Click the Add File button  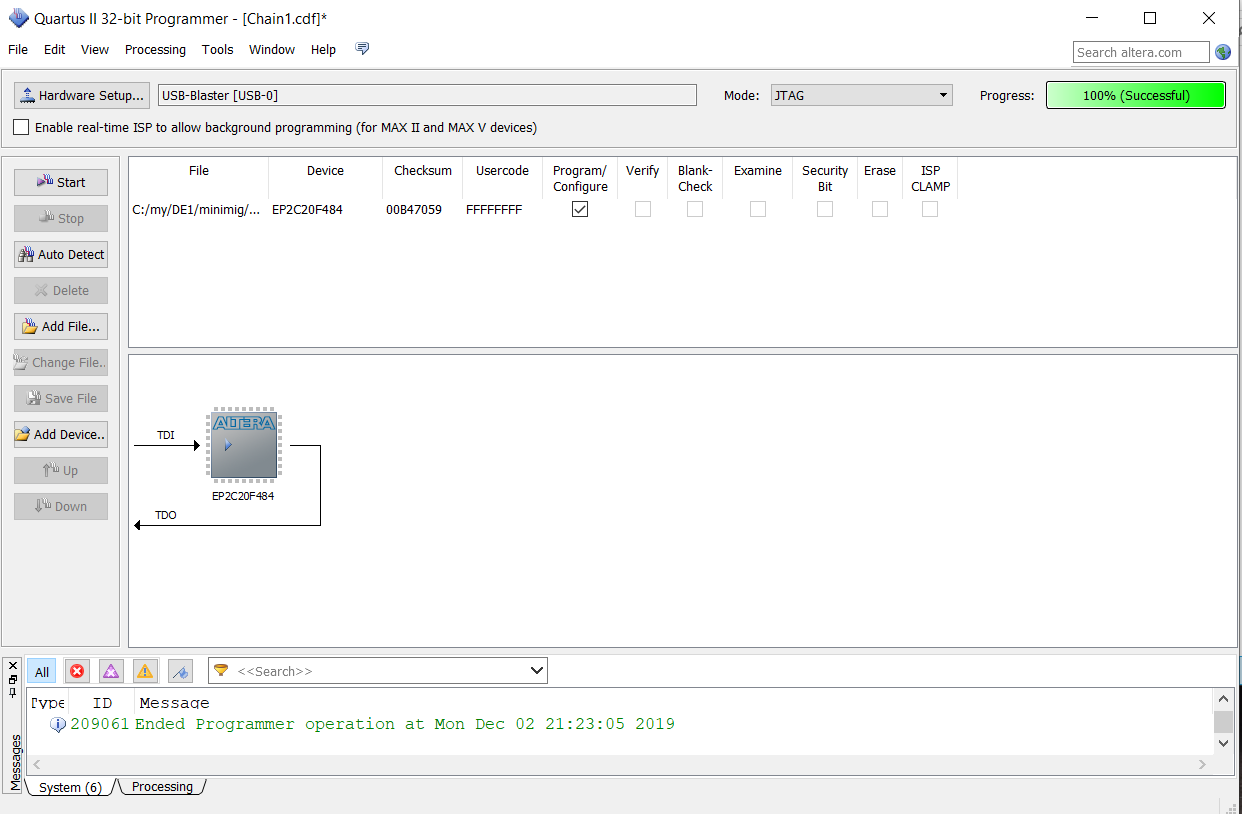point(61,326)
